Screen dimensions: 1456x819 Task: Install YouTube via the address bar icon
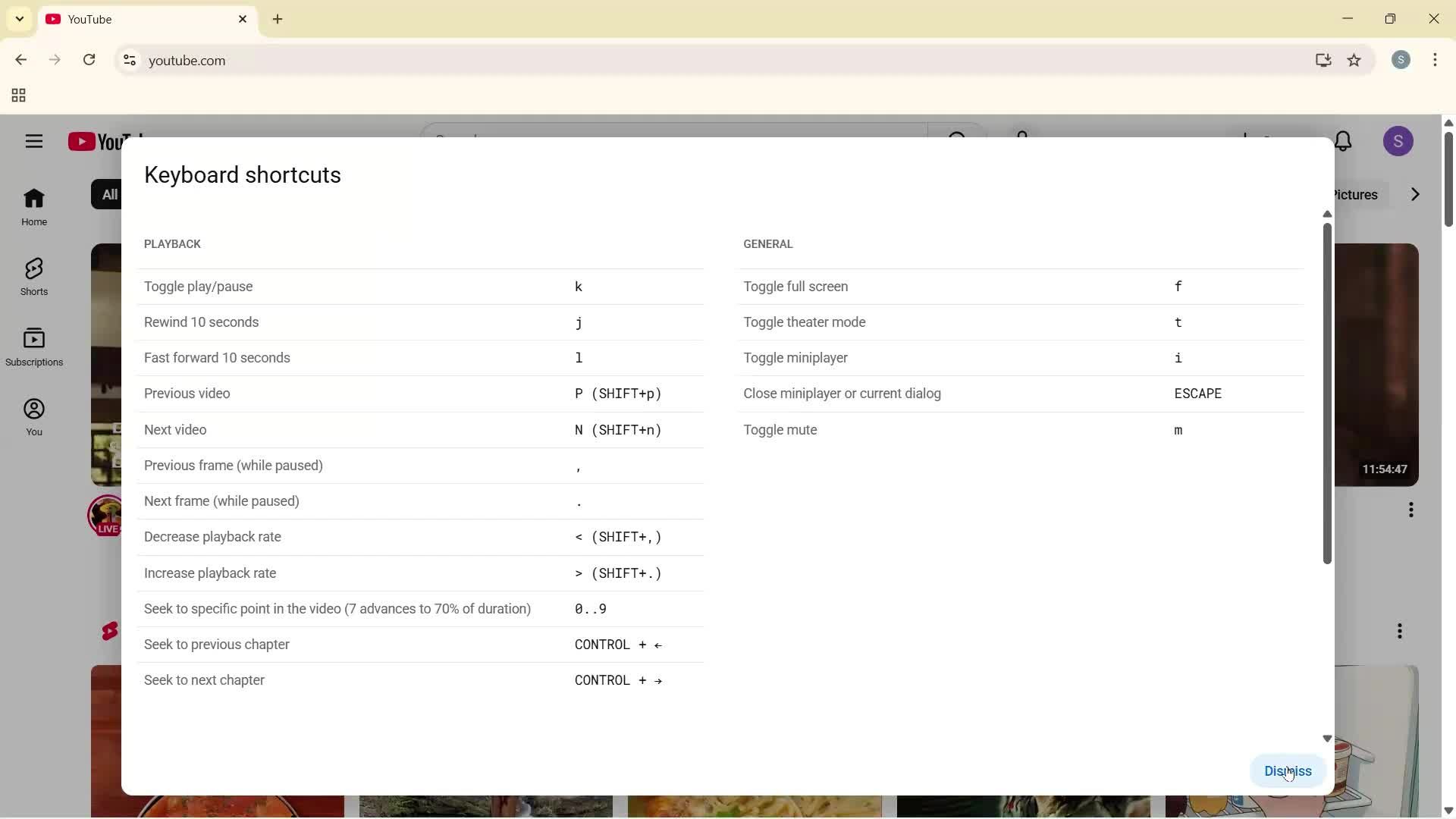tap(1323, 60)
